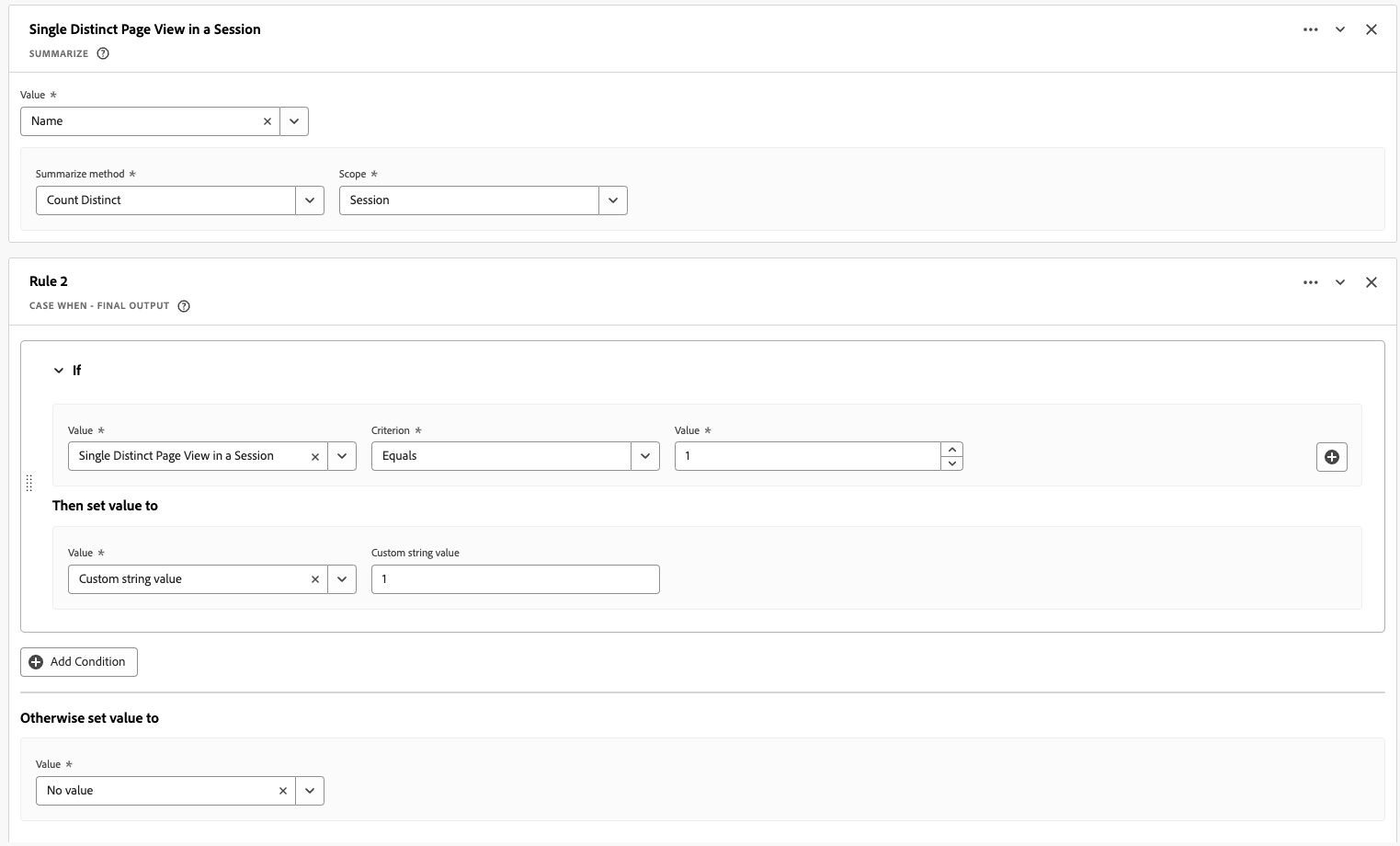Clear the Name value with the X icon
This screenshot has width=1400, height=846.
267,120
